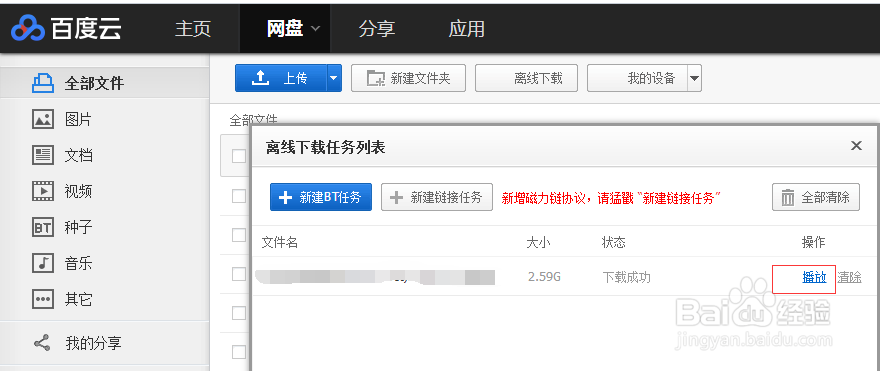Expand the 我的设备 dropdown arrow

click(x=695, y=78)
